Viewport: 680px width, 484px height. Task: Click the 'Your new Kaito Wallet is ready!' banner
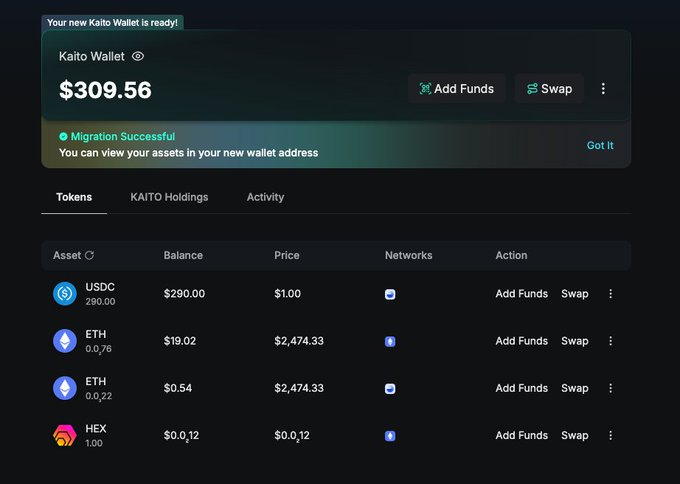tap(112, 23)
